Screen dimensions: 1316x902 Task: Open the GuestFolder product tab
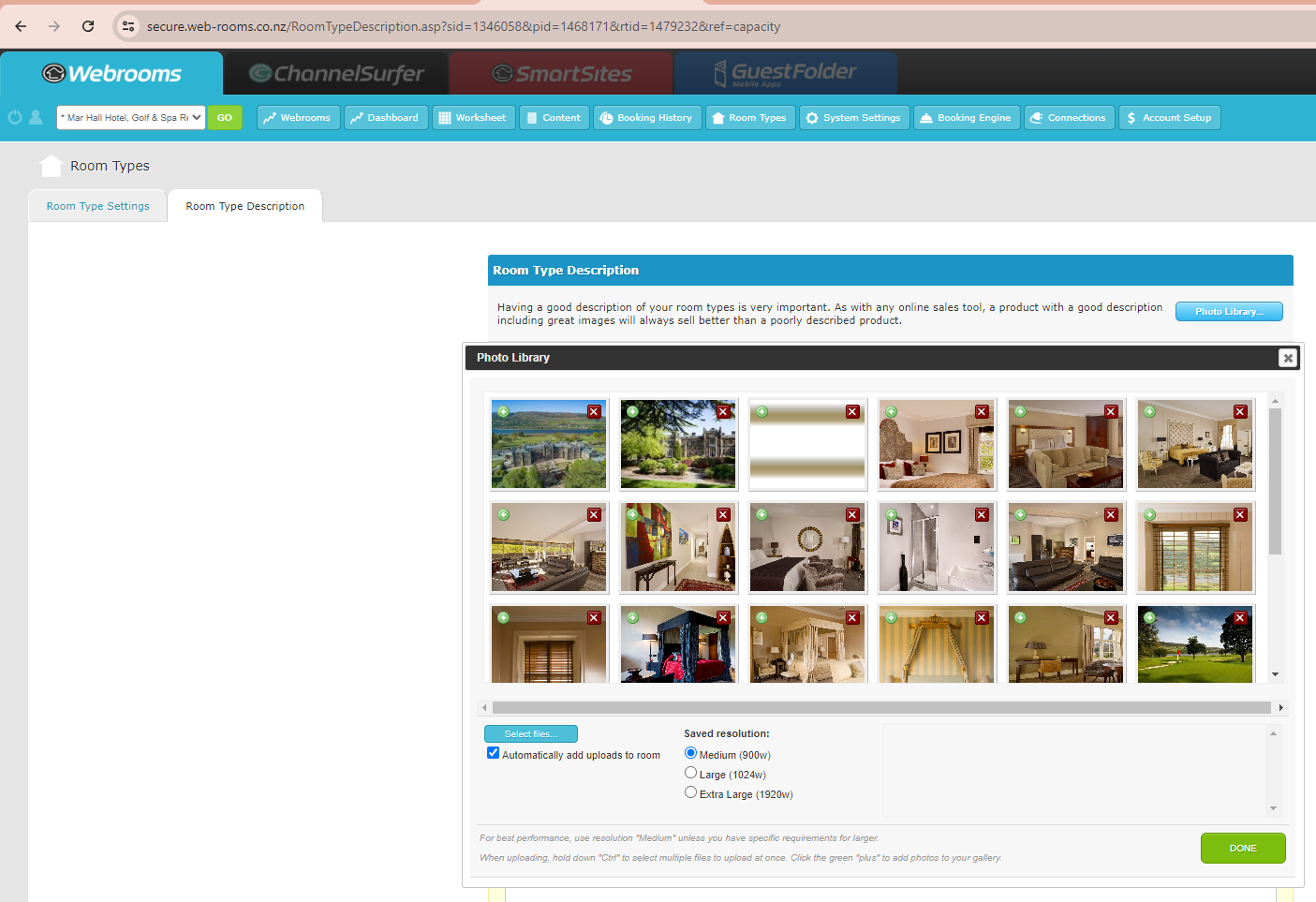point(786,73)
